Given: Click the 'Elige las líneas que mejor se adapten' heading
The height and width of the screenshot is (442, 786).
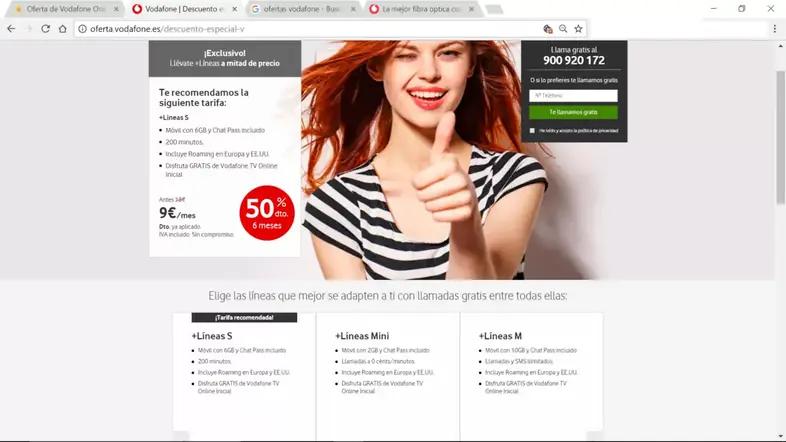Looking at the screenshot, I should pyautogui.click(x=388, y=296).
